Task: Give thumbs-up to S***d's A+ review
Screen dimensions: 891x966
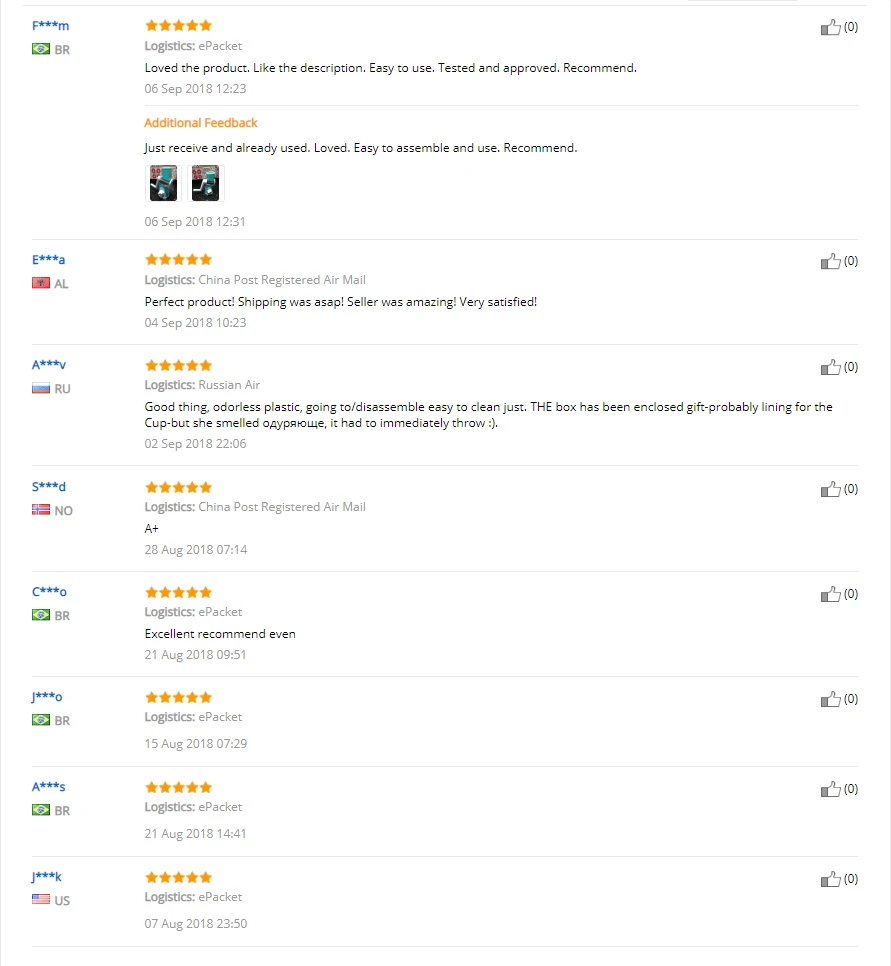Action: click(830, 489)
